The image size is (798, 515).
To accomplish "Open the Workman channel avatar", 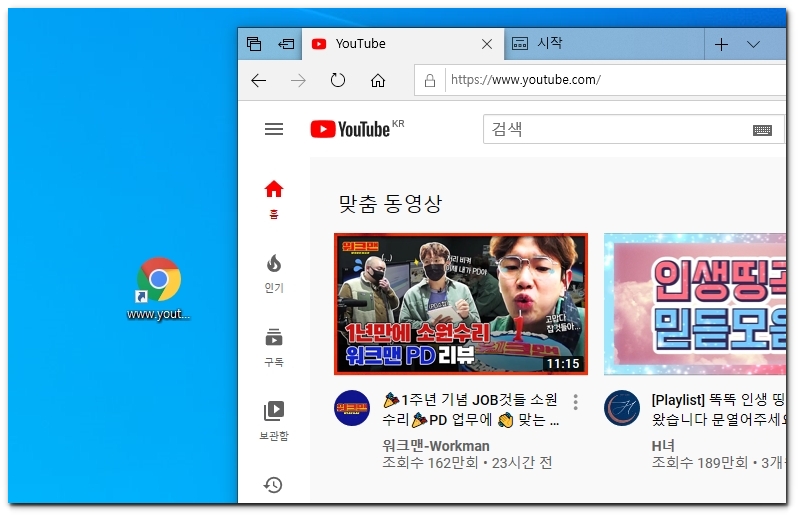I will (x=352, y=408).
